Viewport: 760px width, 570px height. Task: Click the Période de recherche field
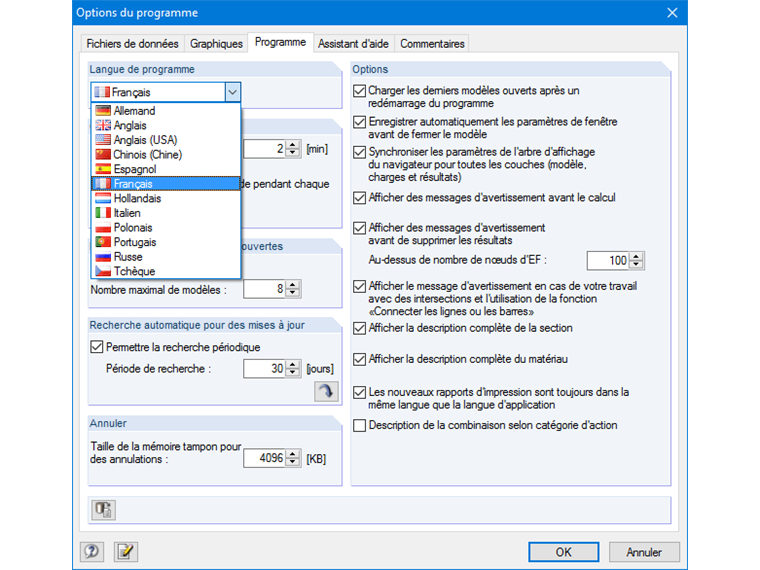pos(265,369)
